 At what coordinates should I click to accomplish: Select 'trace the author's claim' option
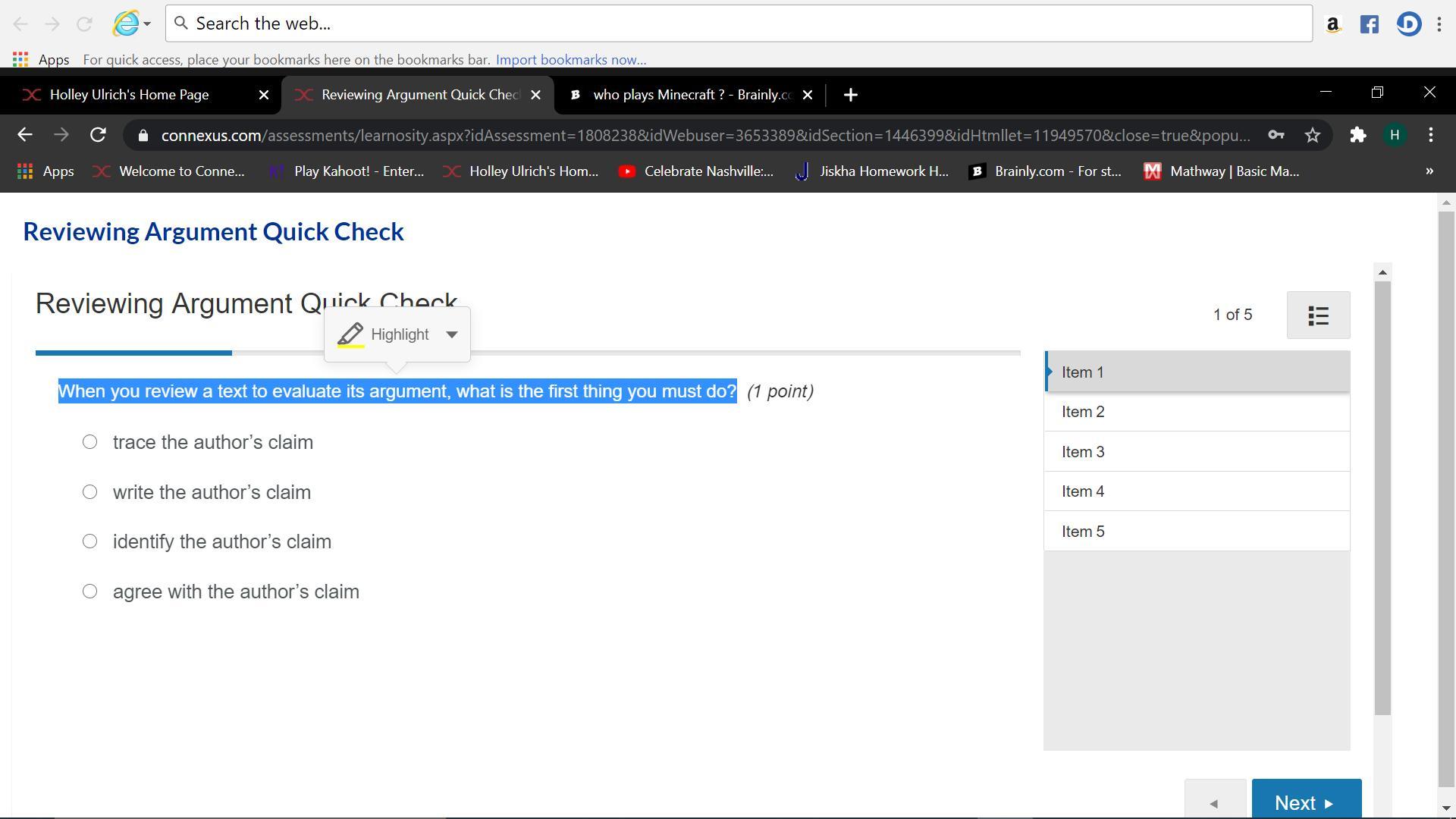(89, 442)
